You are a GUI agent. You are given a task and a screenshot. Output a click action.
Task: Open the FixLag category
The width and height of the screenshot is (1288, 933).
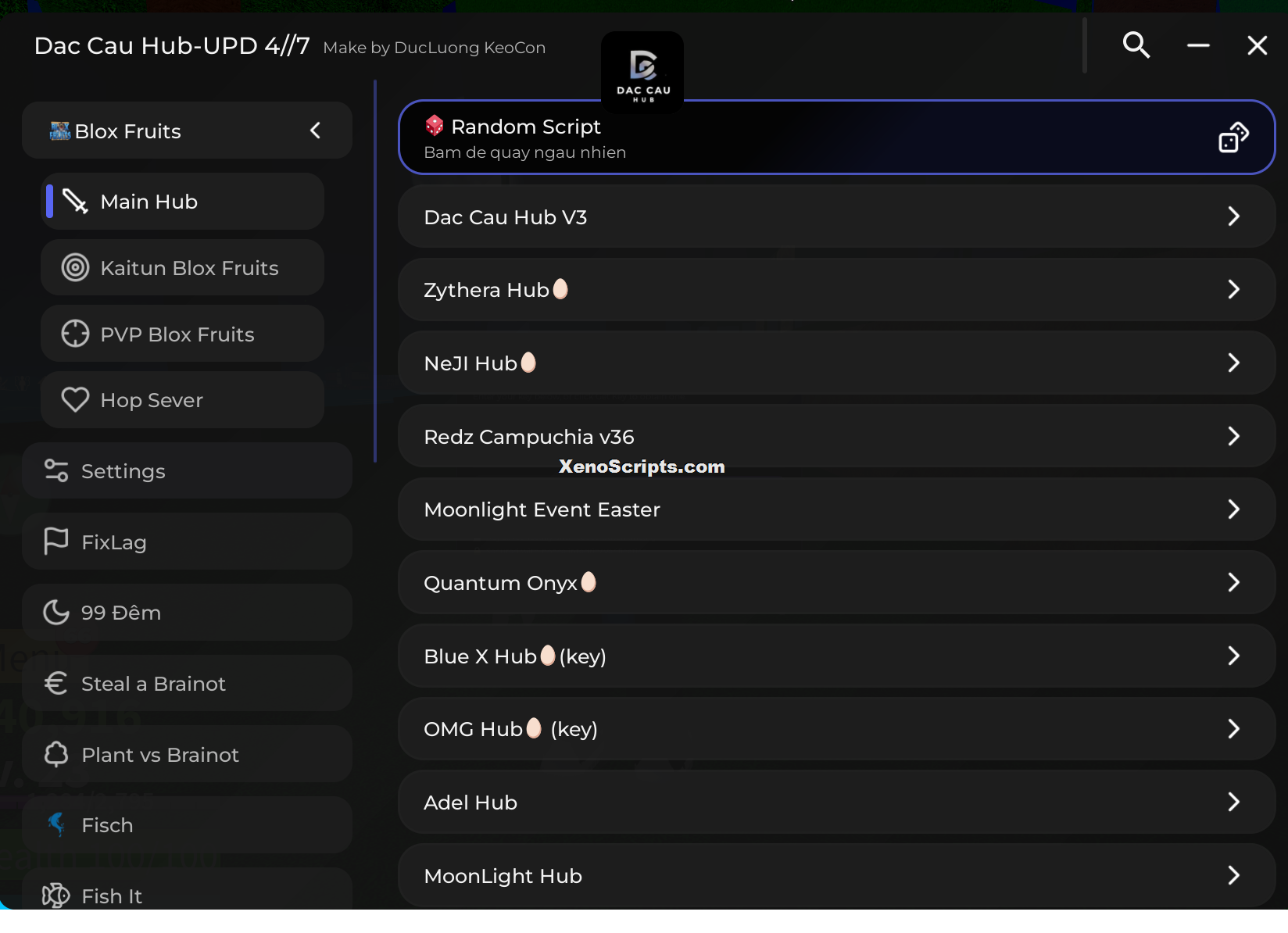tap(187, 542)
